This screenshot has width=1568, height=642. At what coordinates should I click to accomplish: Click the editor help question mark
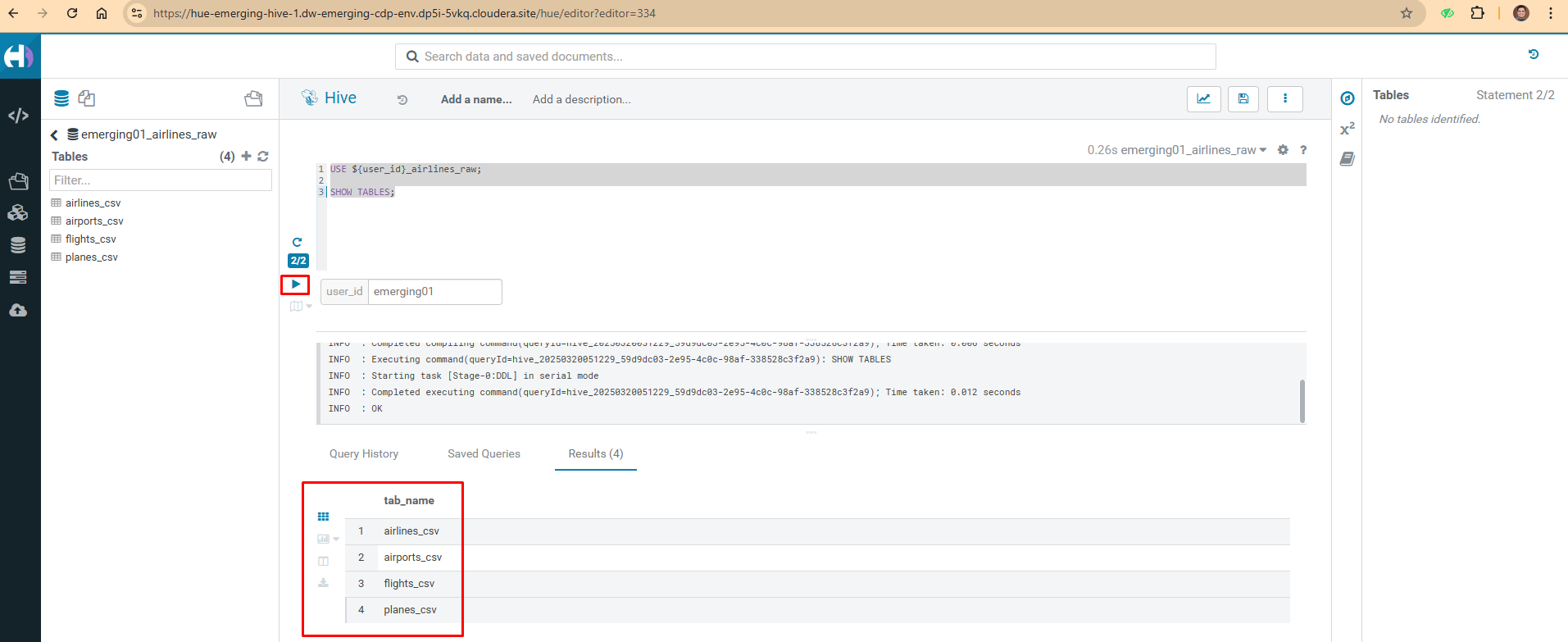(x=1302, y=150)
